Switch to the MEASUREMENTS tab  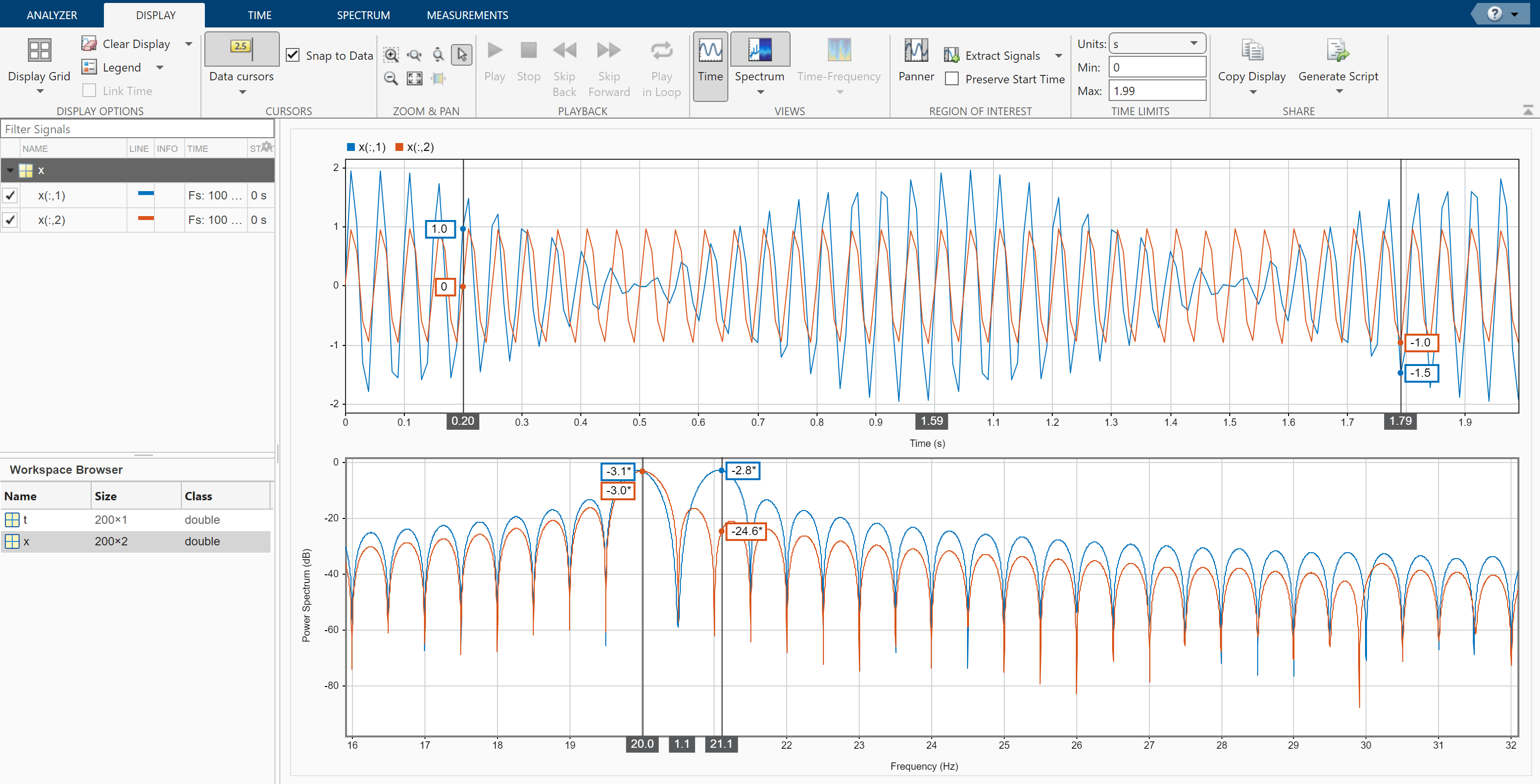coord(467,15)
